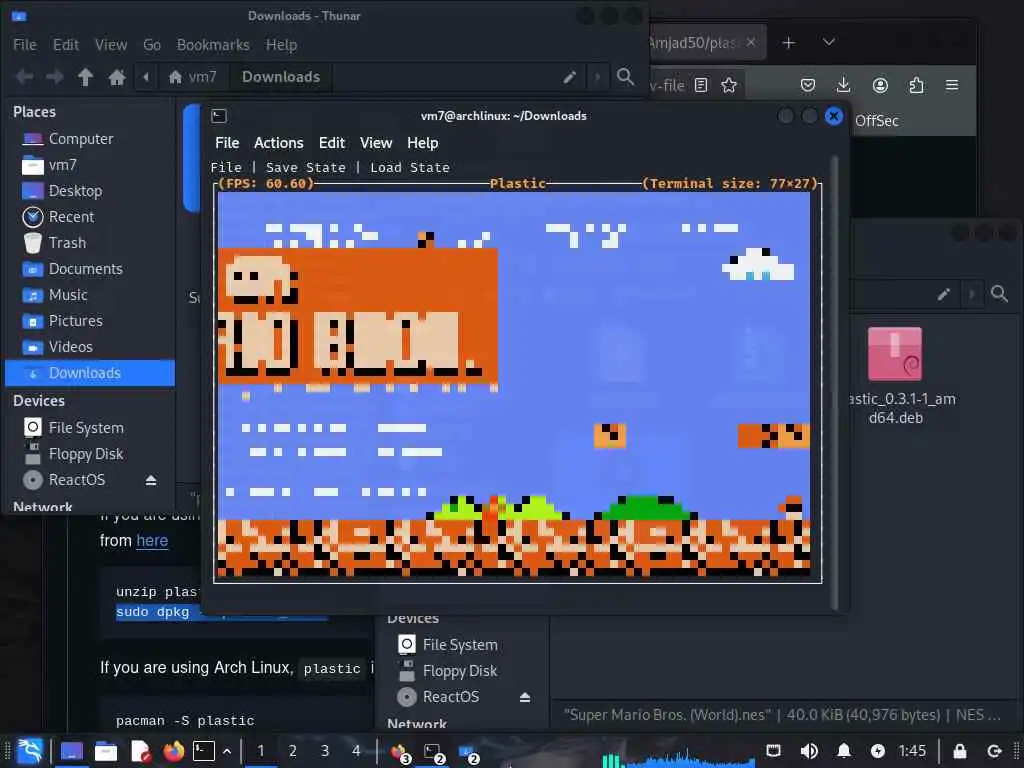Eject ReactOS in front Thunar sidebar

click(x=151, y=480)
